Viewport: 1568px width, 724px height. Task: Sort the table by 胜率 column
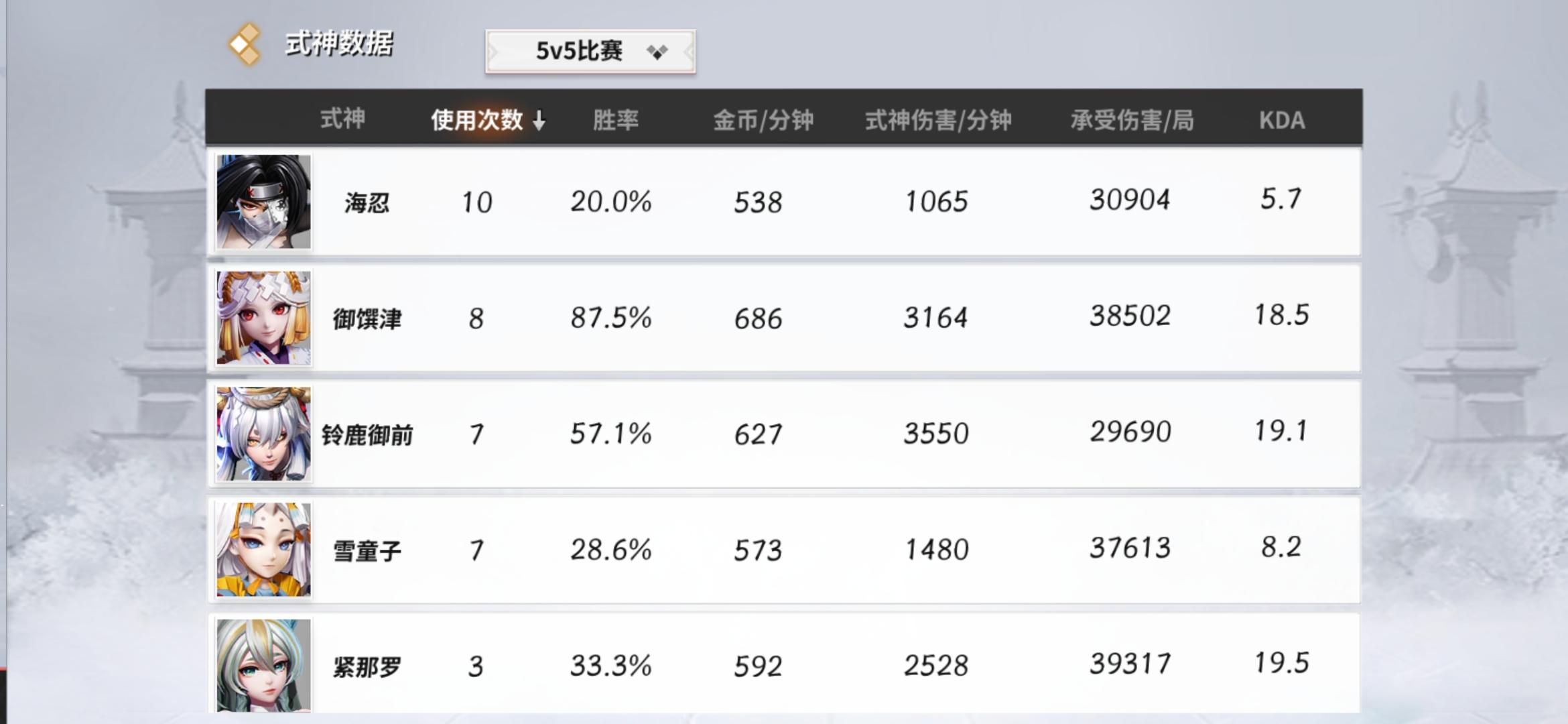615,120
